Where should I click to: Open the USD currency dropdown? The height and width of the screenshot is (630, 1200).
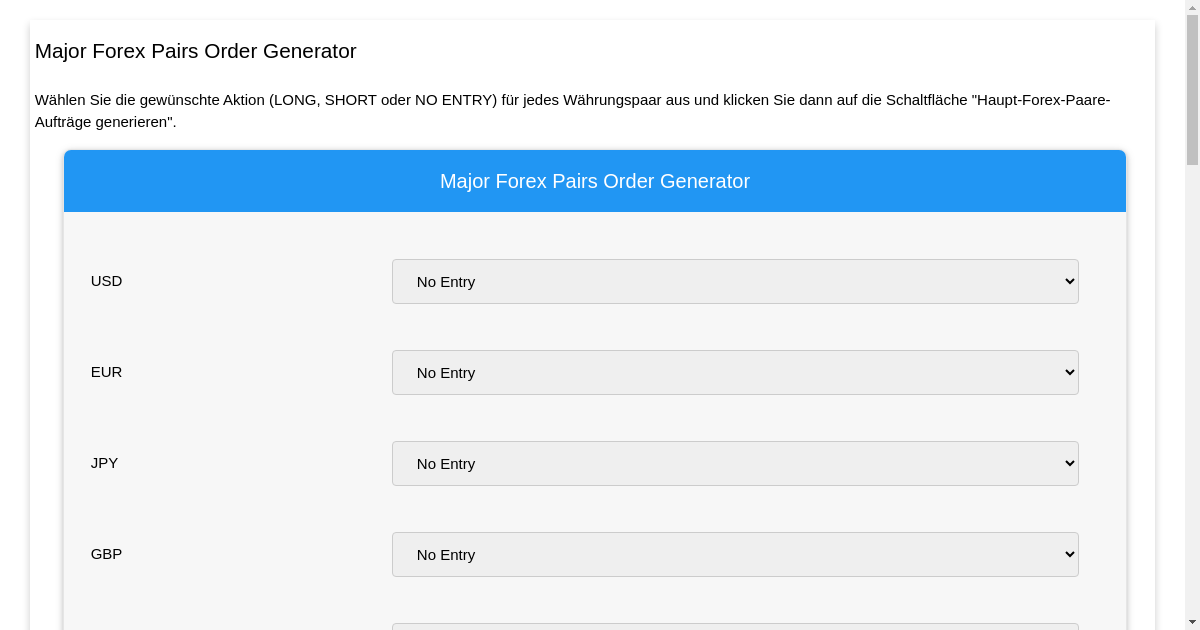coord(735,281)
